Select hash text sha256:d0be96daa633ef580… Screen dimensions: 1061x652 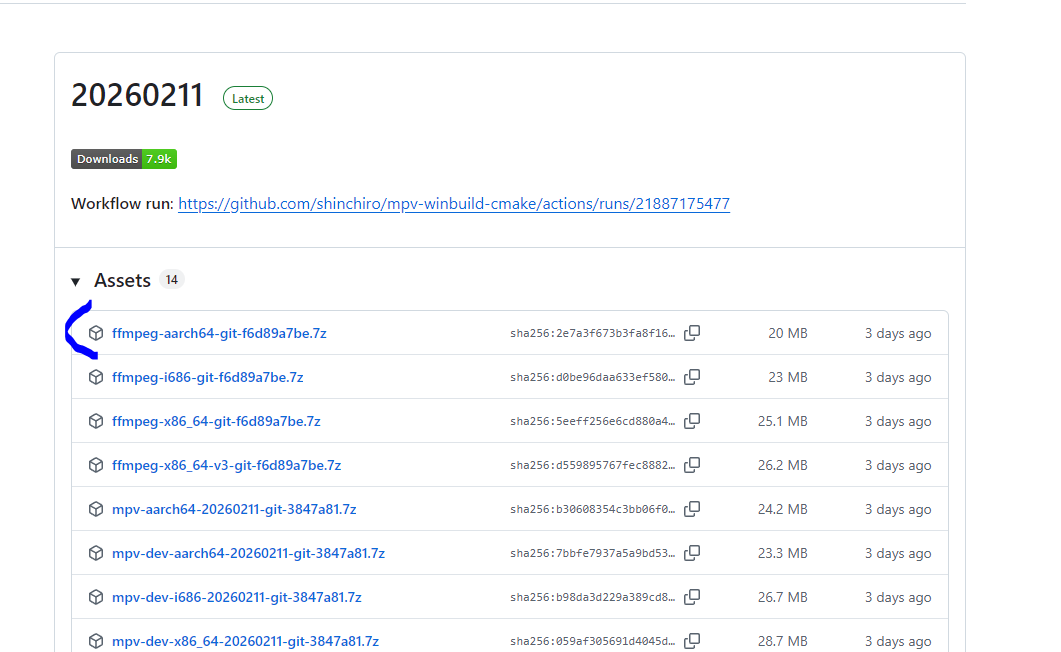tap(593, 377)
